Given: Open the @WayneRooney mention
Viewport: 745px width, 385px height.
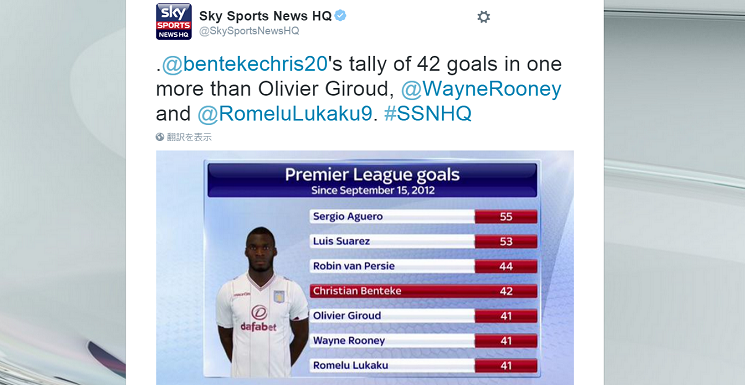Looking at the screenshot, I should [x=481, y=89].
